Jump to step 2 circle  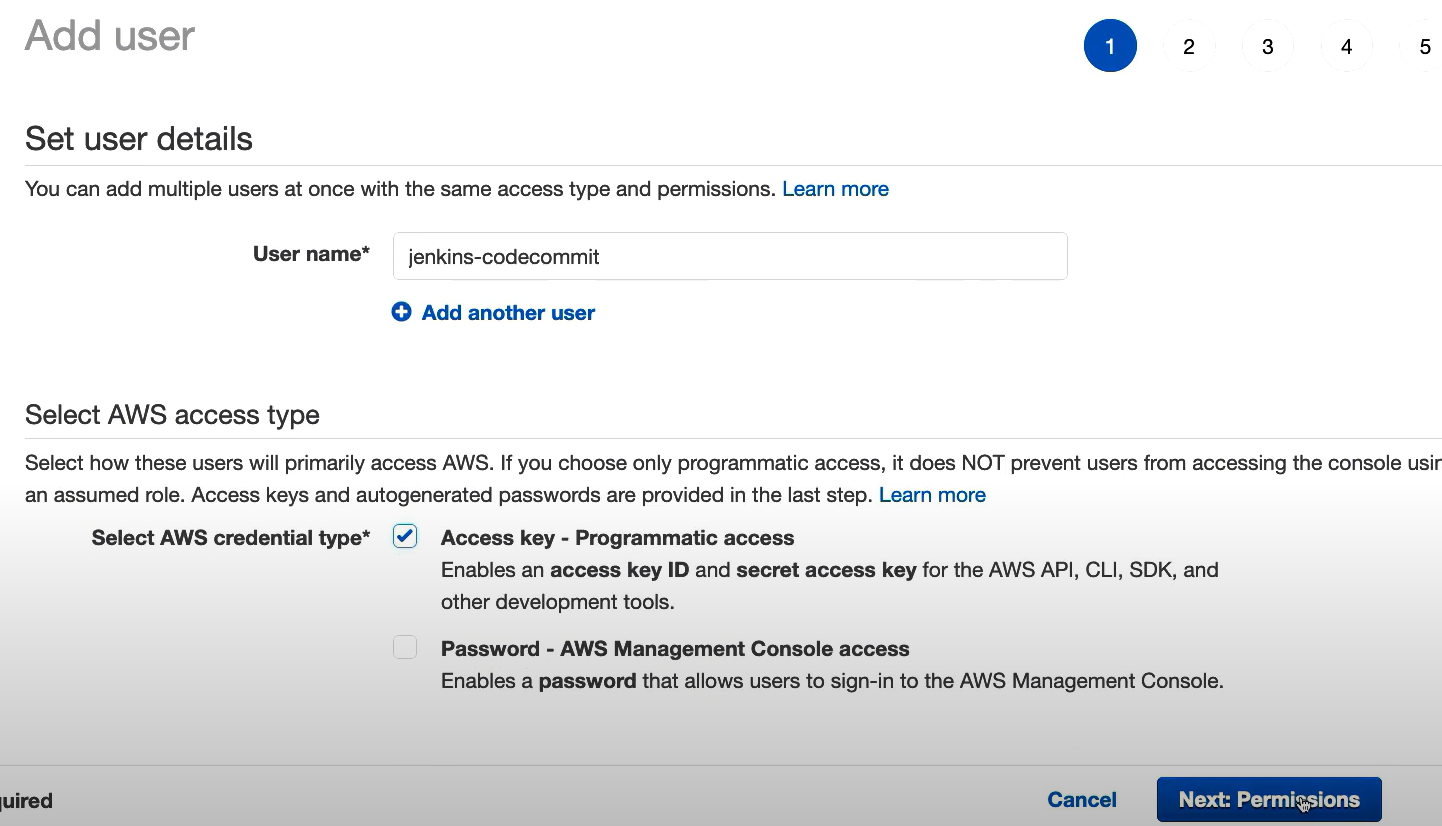coord(1188,46)
